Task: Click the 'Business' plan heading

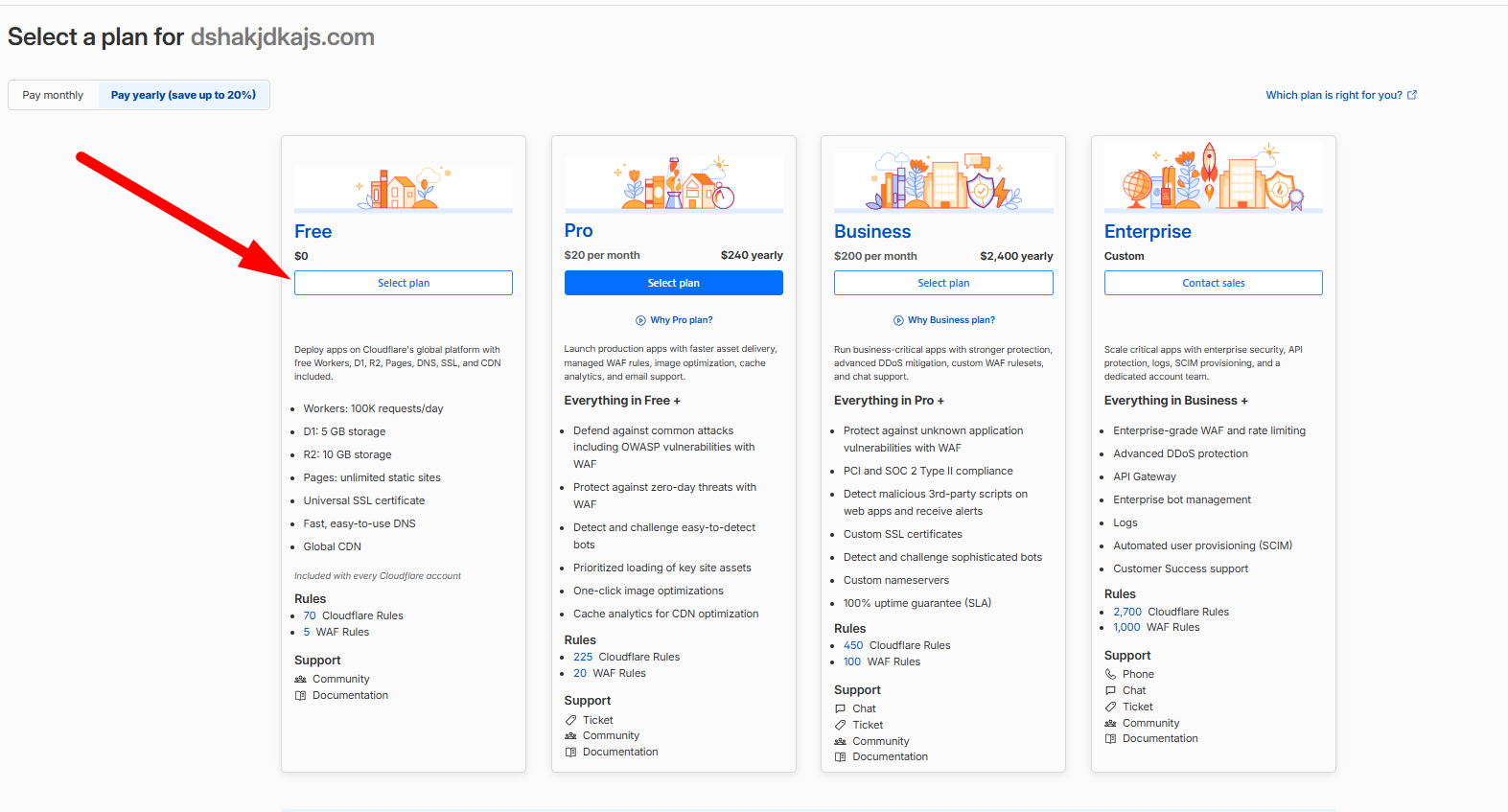Action: tap(872, 232)
